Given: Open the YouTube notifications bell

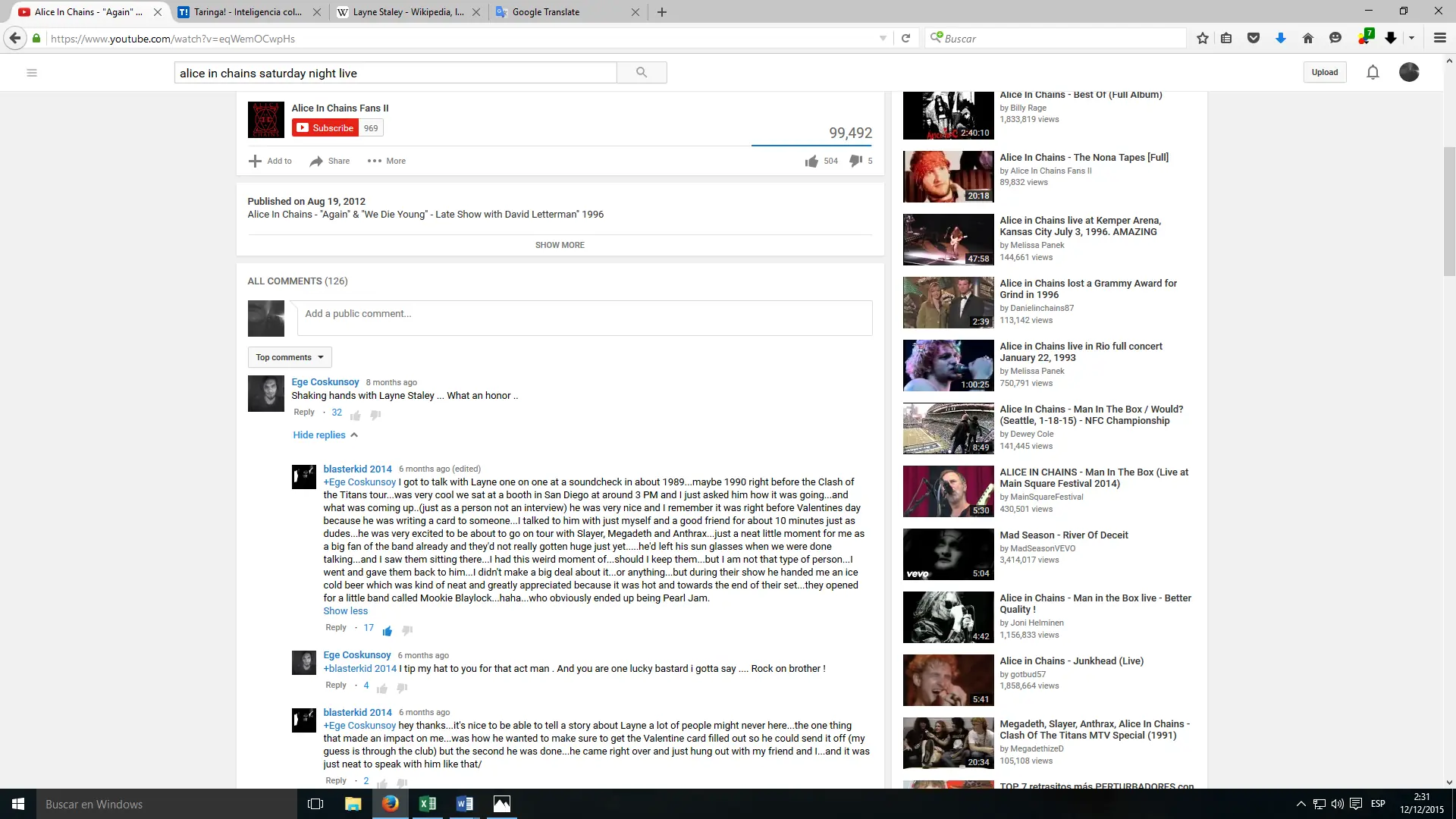Looking at the screenshot, I should 1373,72.
